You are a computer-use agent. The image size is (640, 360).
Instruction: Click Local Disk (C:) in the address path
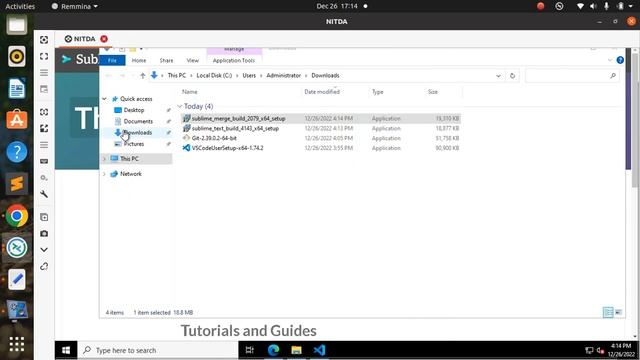214,76
